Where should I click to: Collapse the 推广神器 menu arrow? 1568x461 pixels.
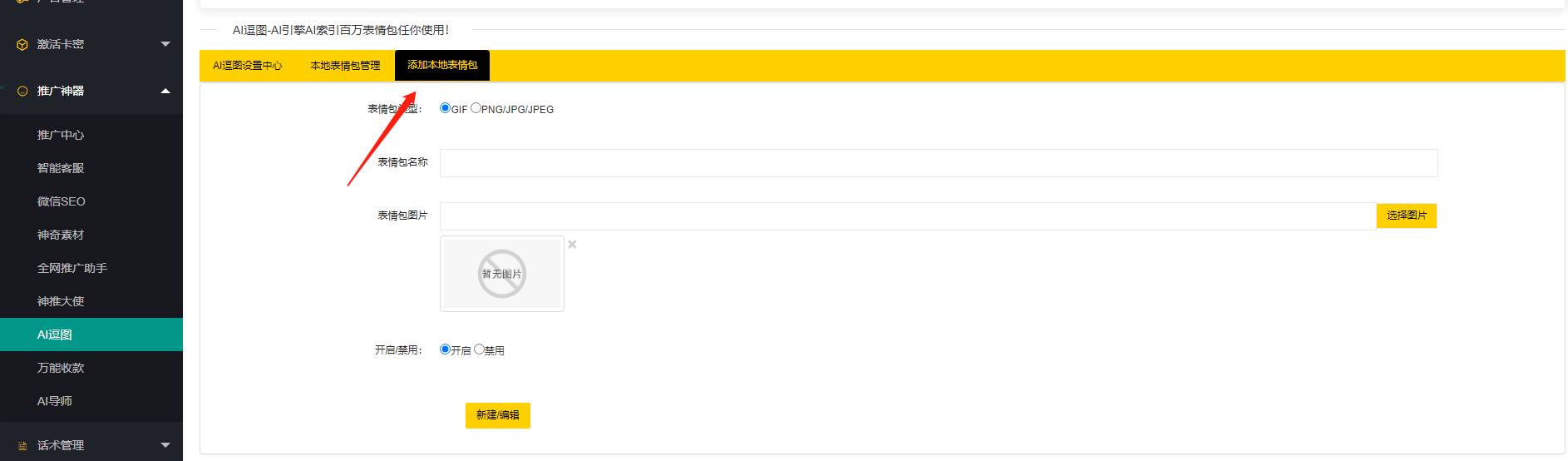tap(165, 91)
